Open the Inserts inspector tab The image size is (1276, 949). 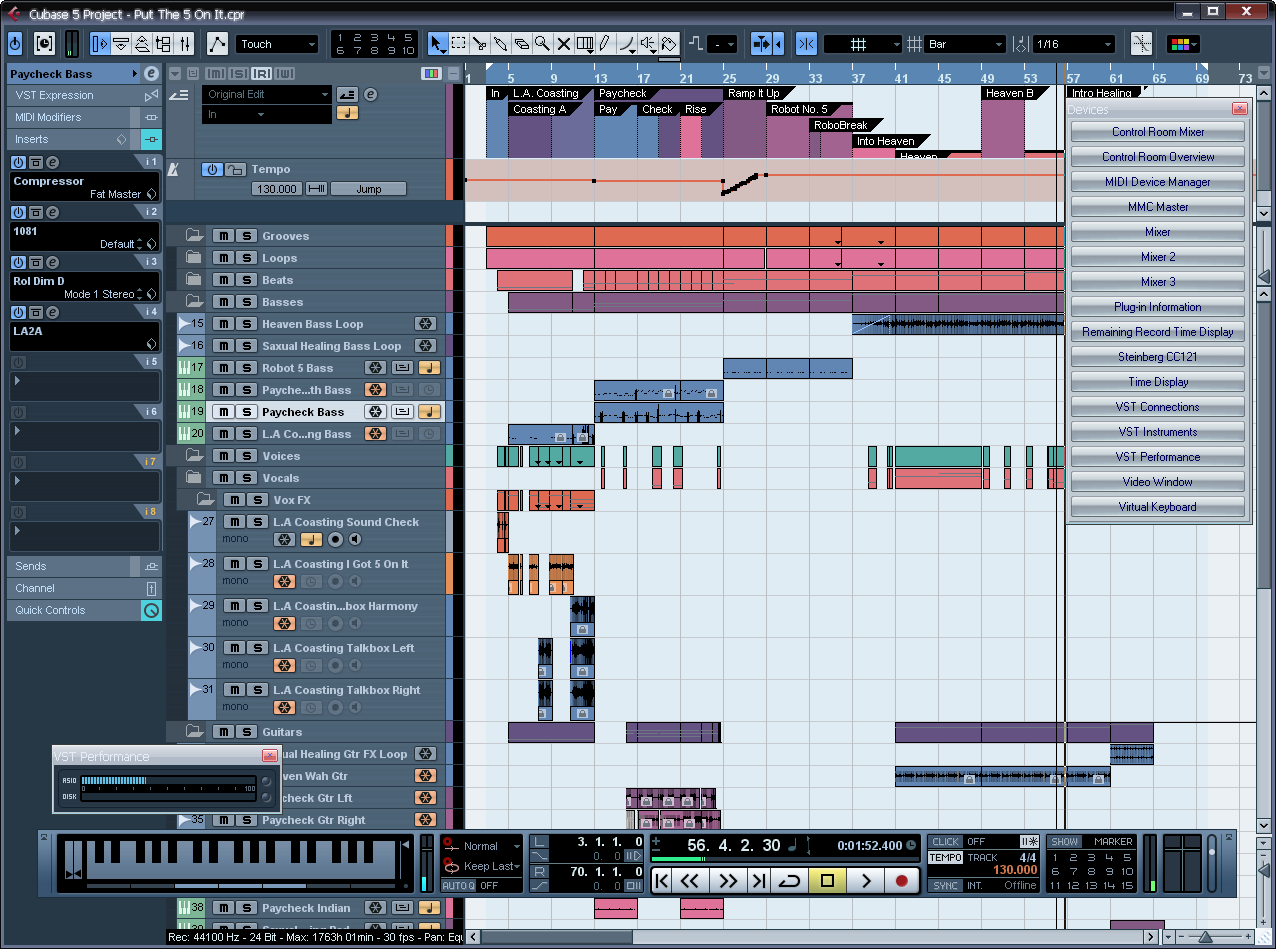tap(84, 139)
